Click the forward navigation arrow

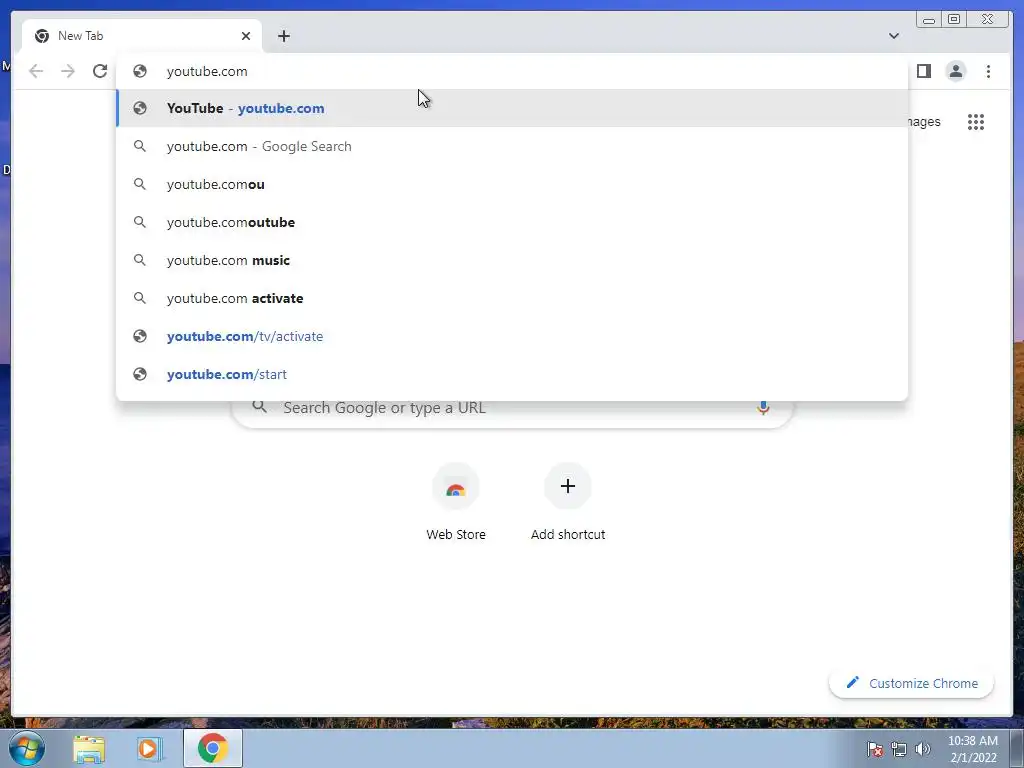68,71
